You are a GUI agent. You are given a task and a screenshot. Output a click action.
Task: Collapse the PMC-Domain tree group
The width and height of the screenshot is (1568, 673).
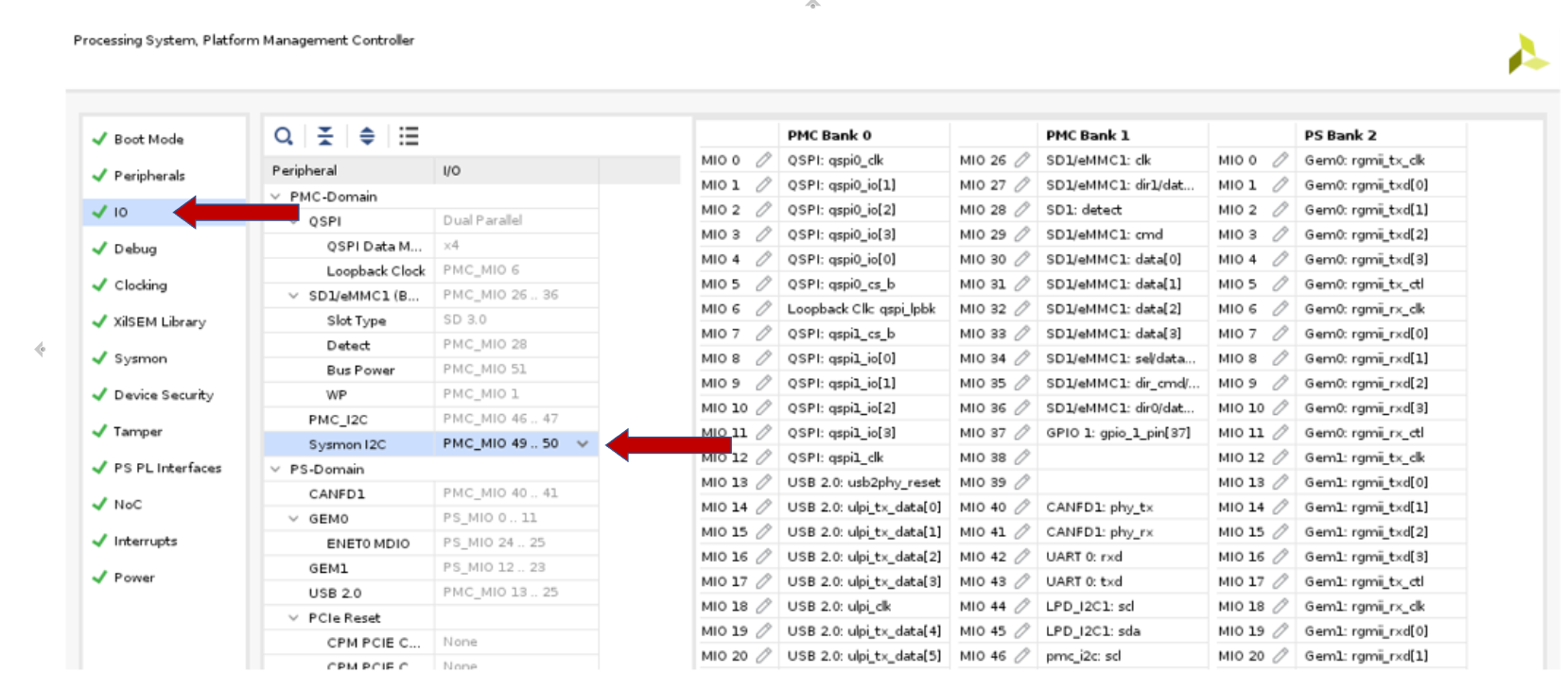[276, 197]
